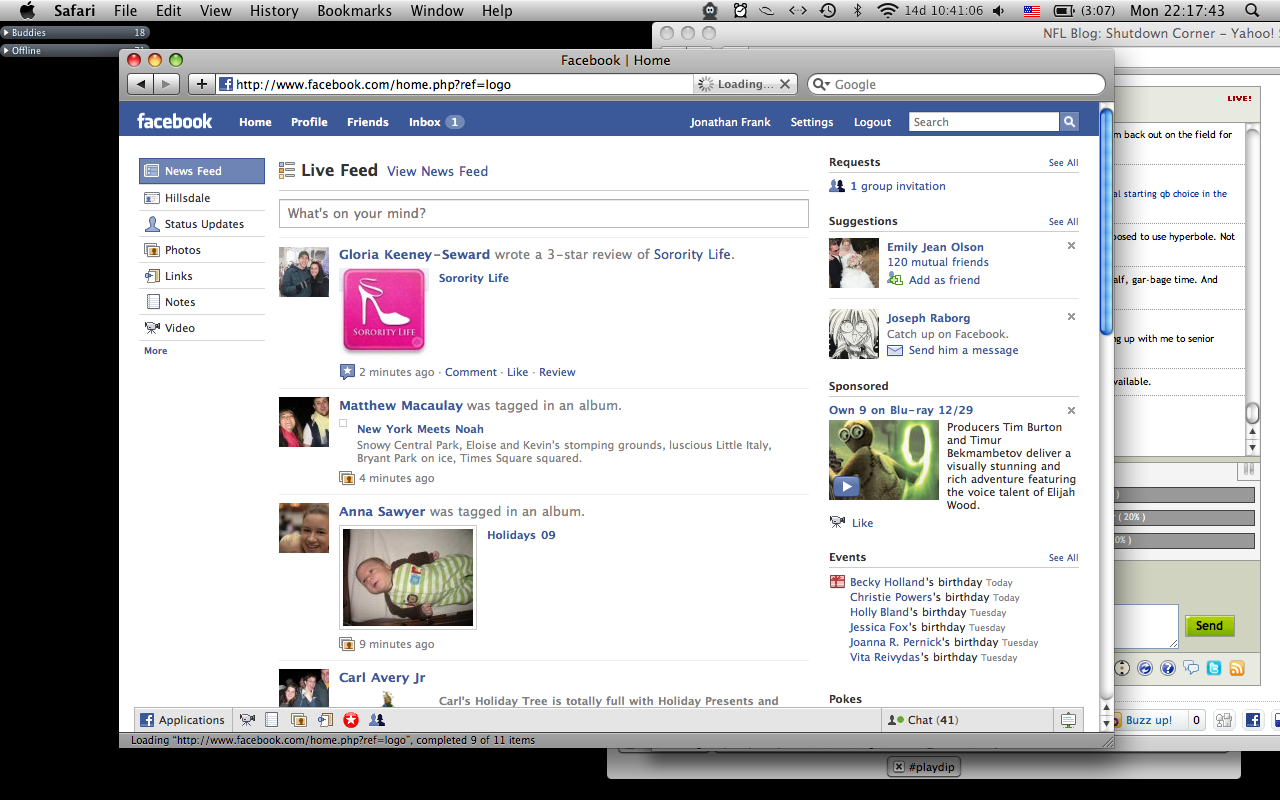1280x800 pixels.
Task: Select the Notes filter in the sidebar
Action: click(x=202, y=302)
